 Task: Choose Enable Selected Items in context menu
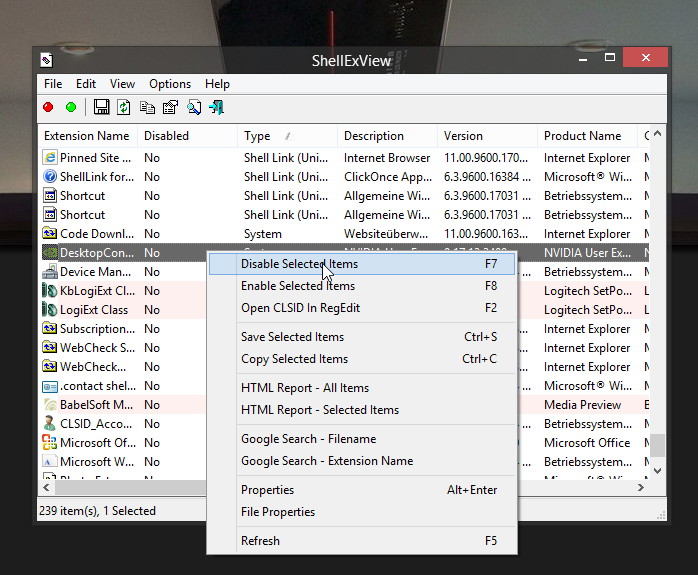coord(362,286)
